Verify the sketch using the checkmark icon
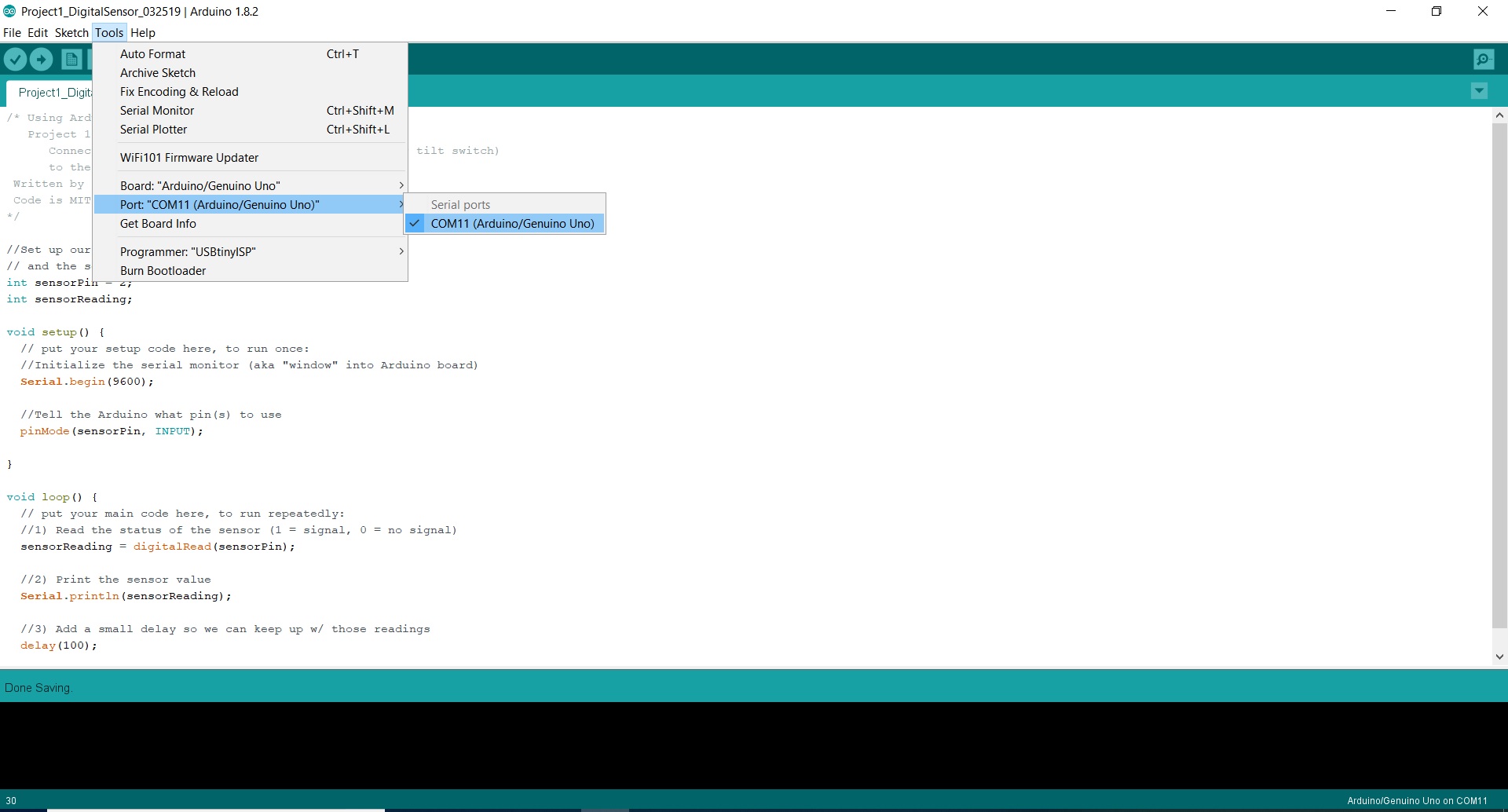 15,59
